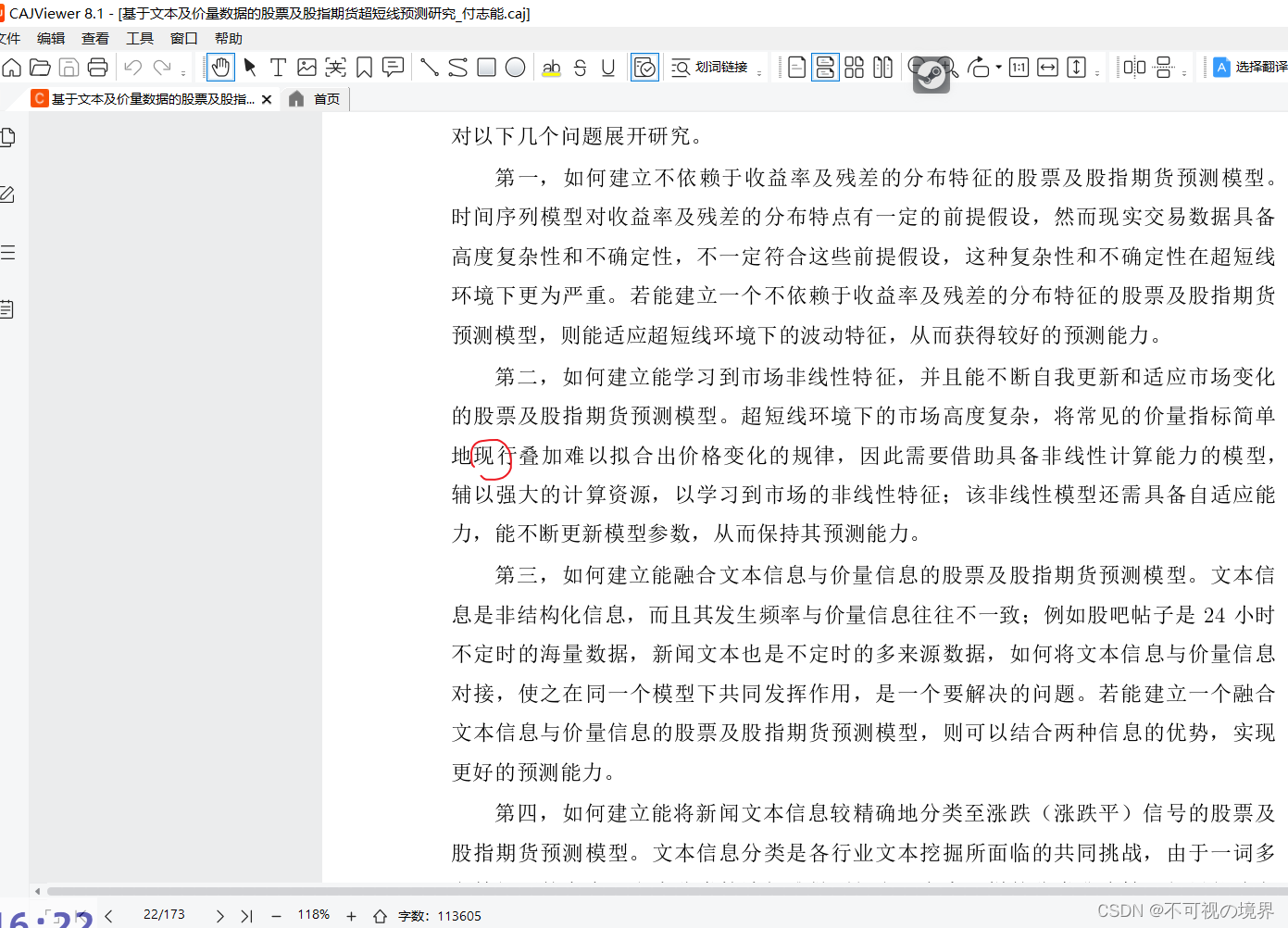Image resolution: width=1288 pixels, height=928 pixels.
Task: Jump to the last page
Action: pos(246,916)
